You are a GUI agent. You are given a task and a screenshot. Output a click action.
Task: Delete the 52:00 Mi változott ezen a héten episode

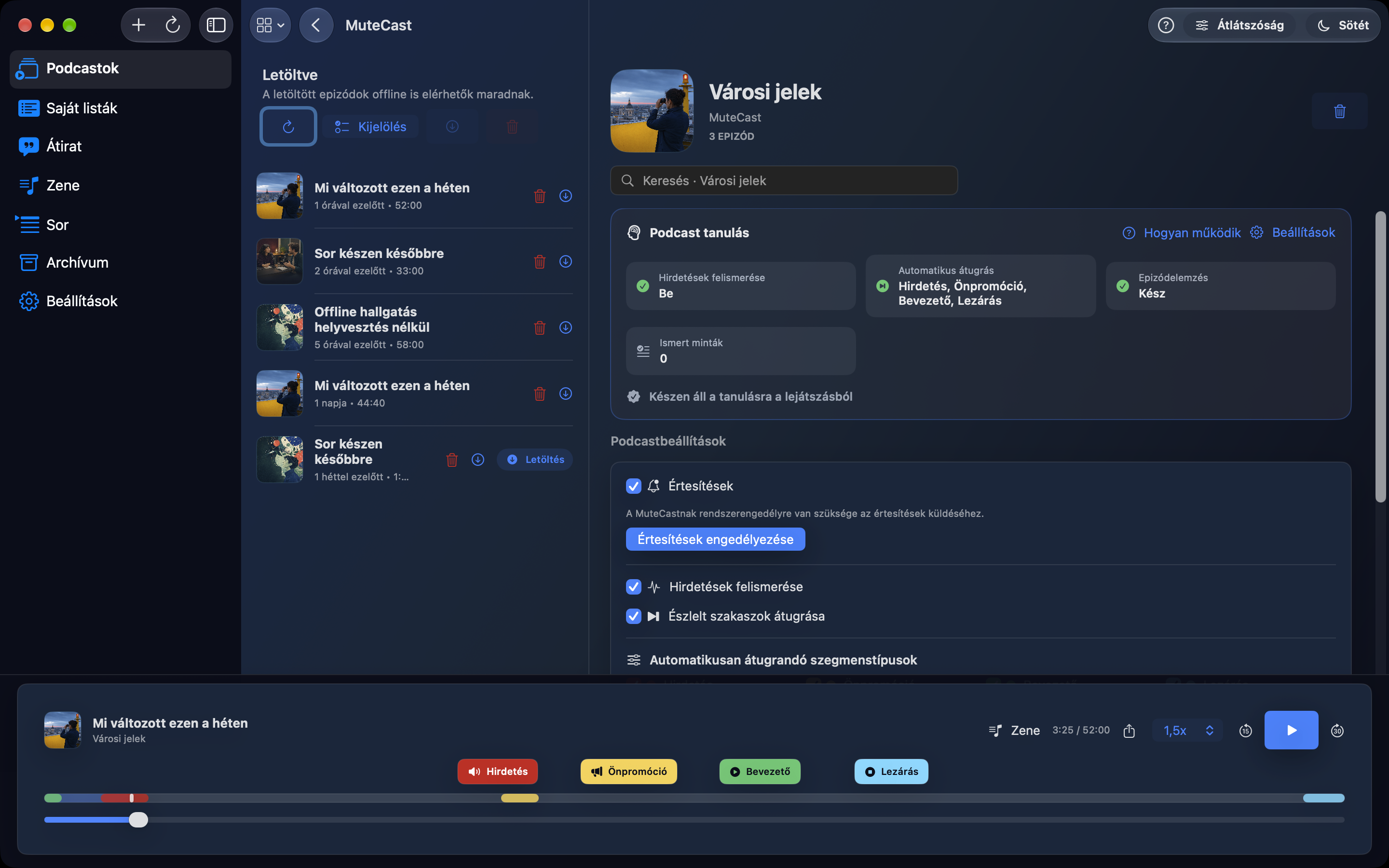540,196
